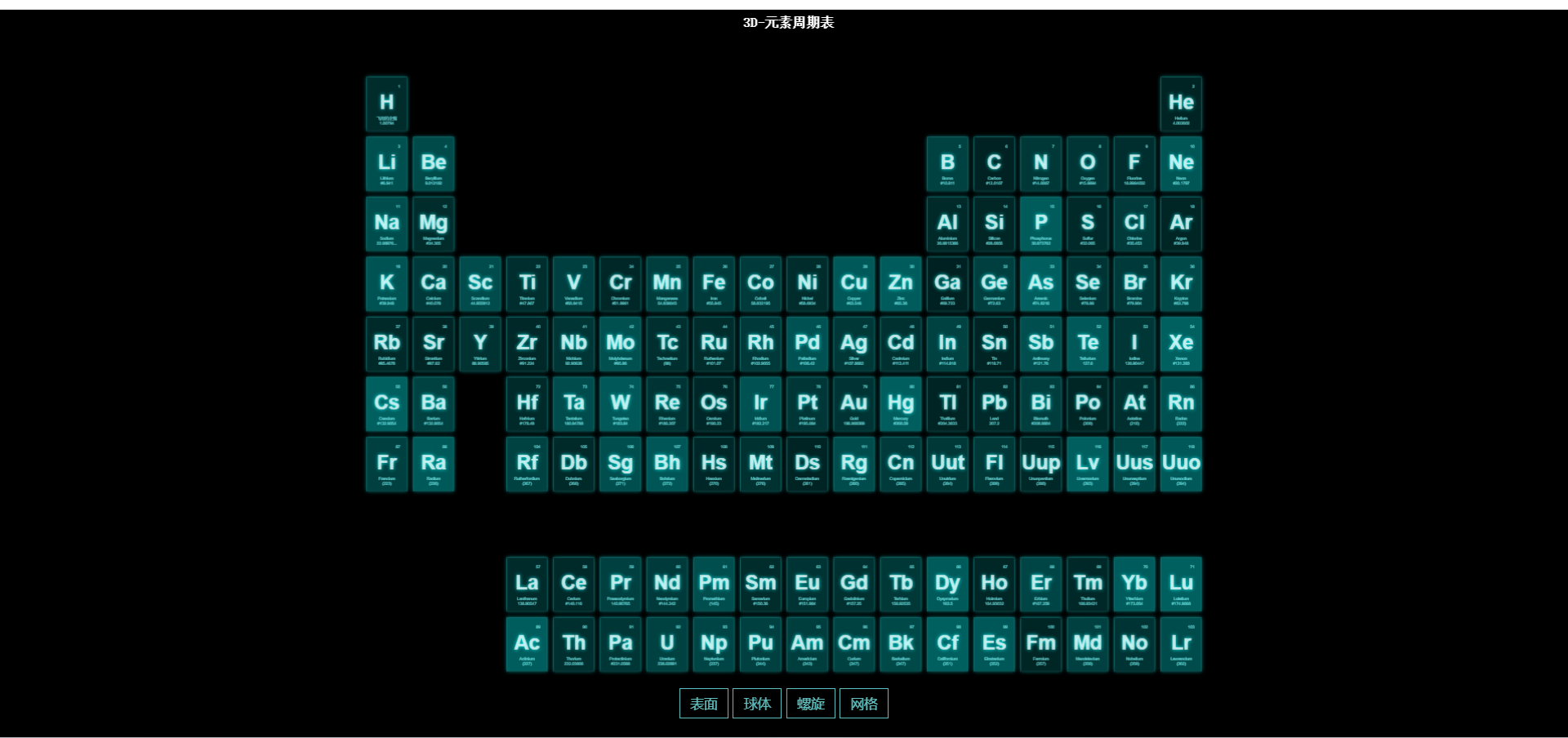This screenshot has height=738, width=1568.
Task: Select the Tin (Sn) tile
Action: pyautogui.click(x=994, y=344)
